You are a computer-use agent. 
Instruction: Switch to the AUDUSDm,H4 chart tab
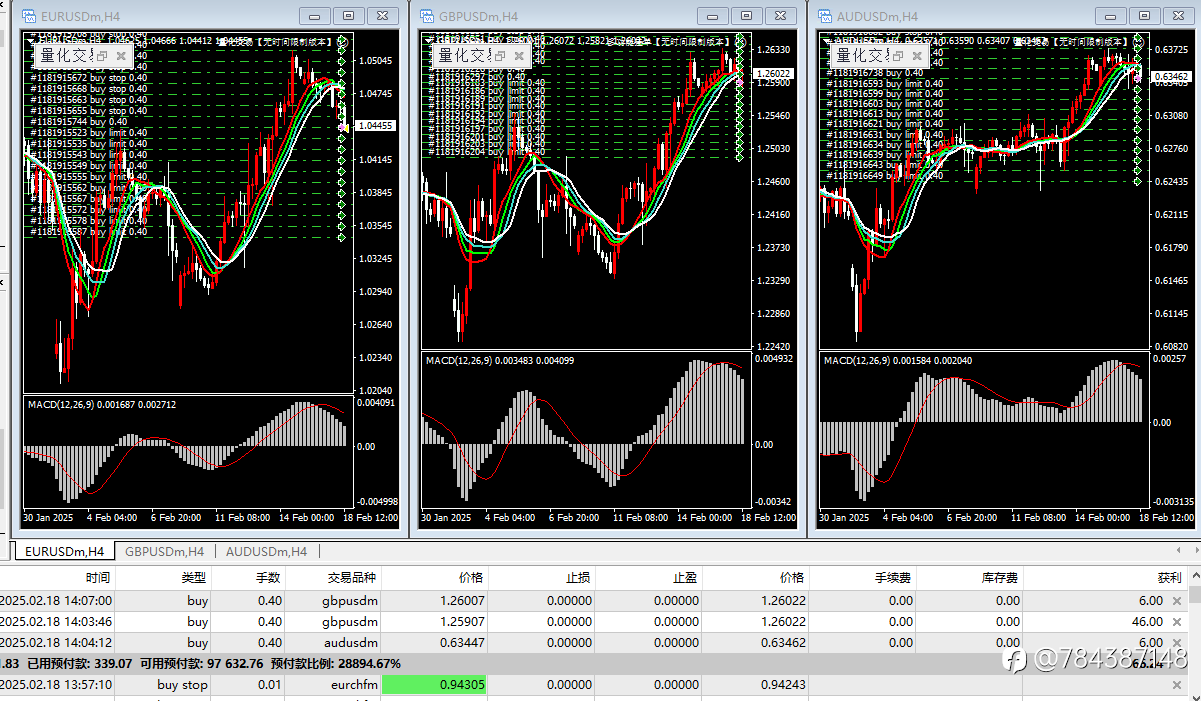tap(266, 551)
